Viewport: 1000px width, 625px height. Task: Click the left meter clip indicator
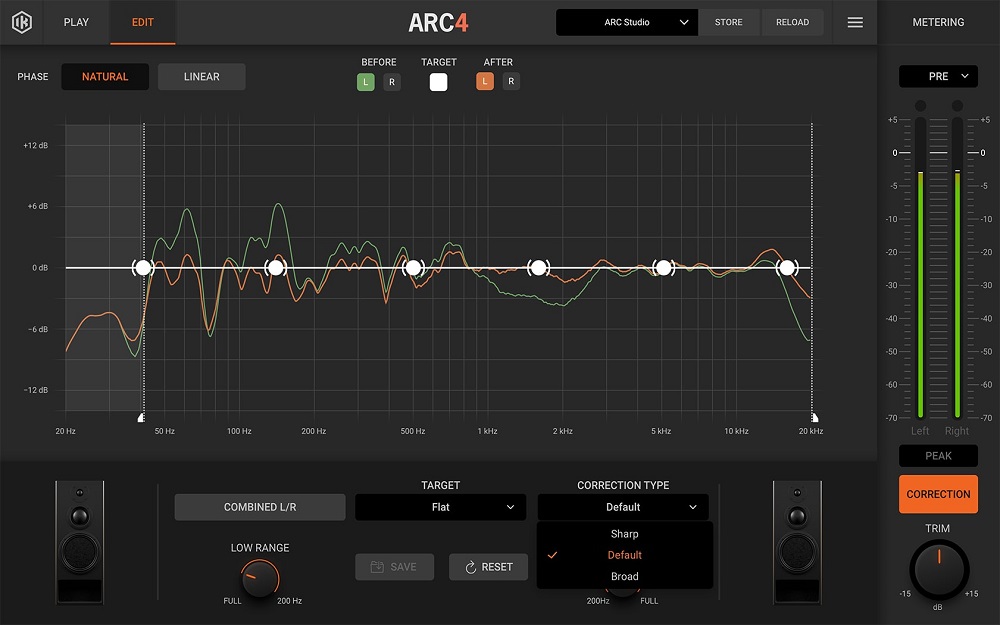click(x=921, y=106)
